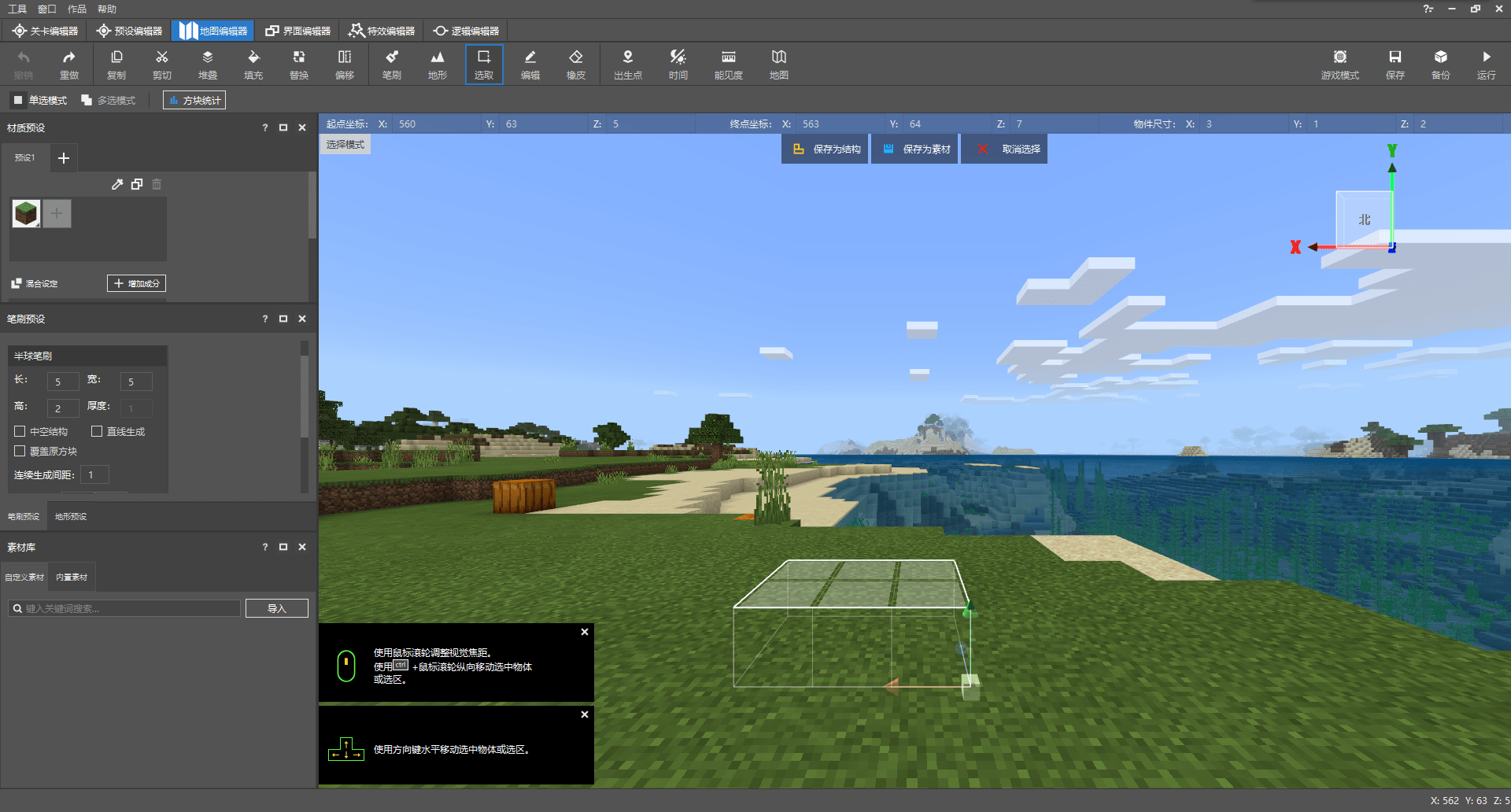Close the mouse wheel hint popup

[585, 632]
